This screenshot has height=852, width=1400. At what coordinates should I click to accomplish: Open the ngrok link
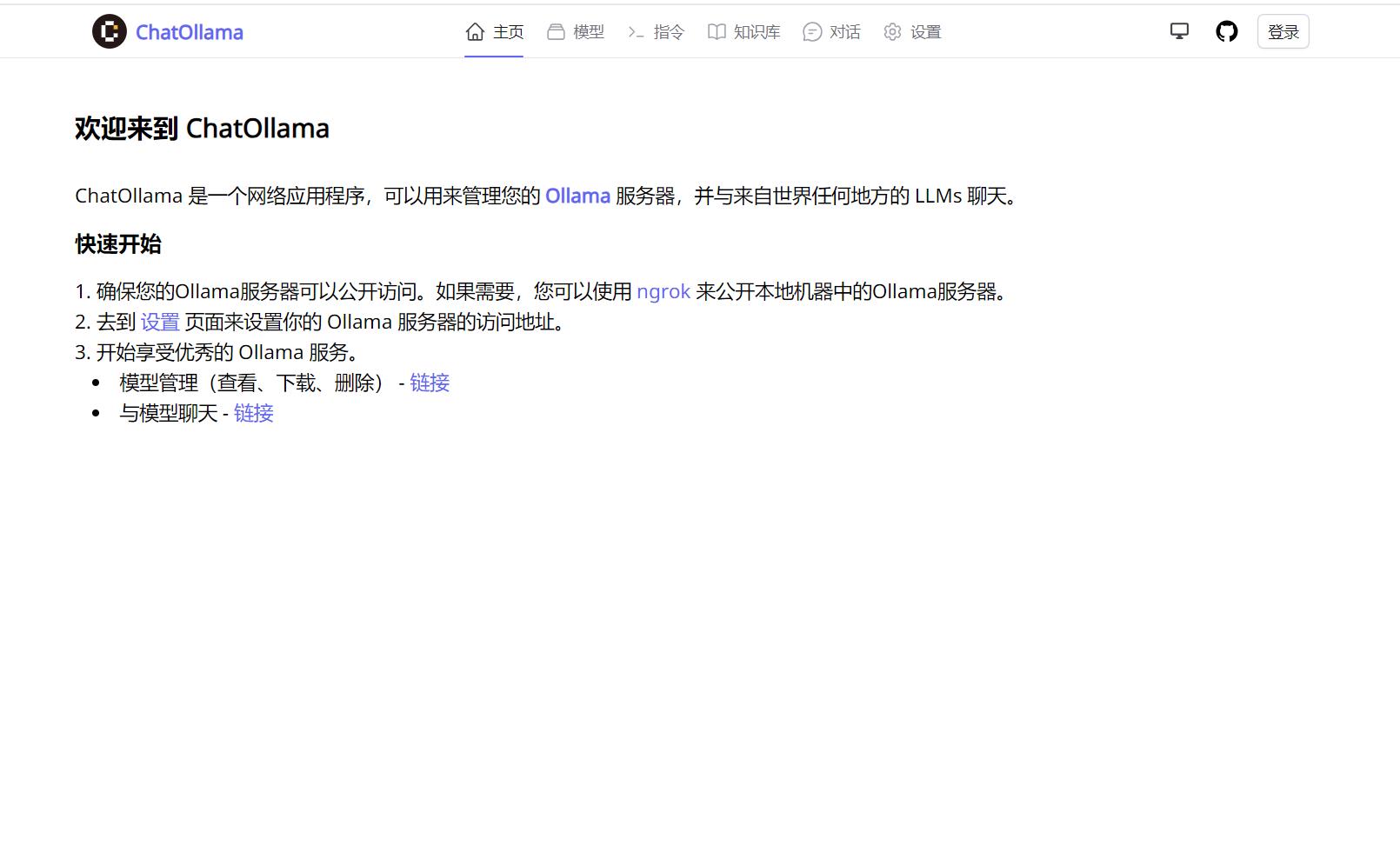click(663, 291)
